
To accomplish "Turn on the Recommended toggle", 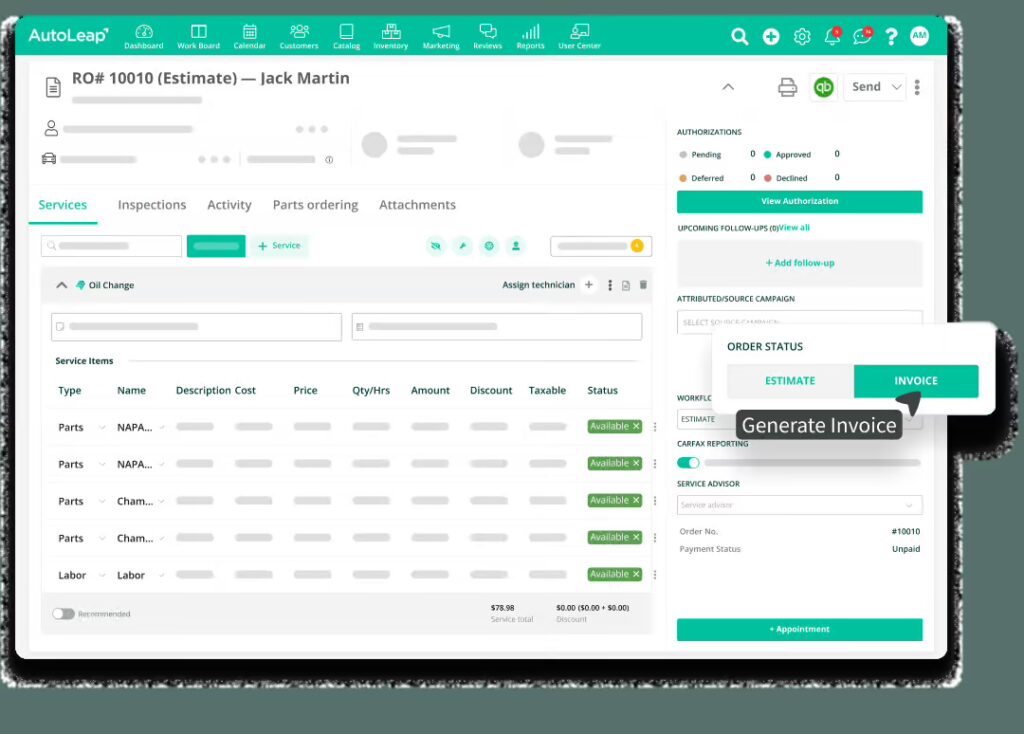I will click(x=61, y=613).
